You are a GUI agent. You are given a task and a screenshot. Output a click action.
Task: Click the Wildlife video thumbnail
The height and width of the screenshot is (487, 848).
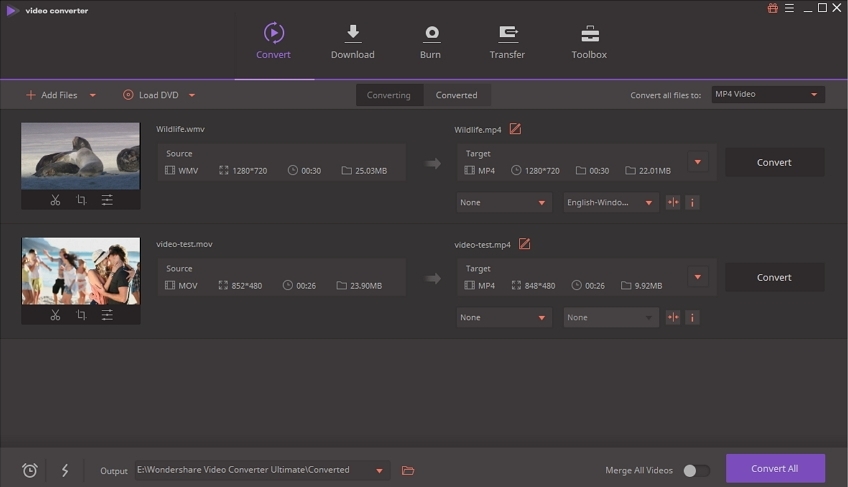click(x=81, y=156)
